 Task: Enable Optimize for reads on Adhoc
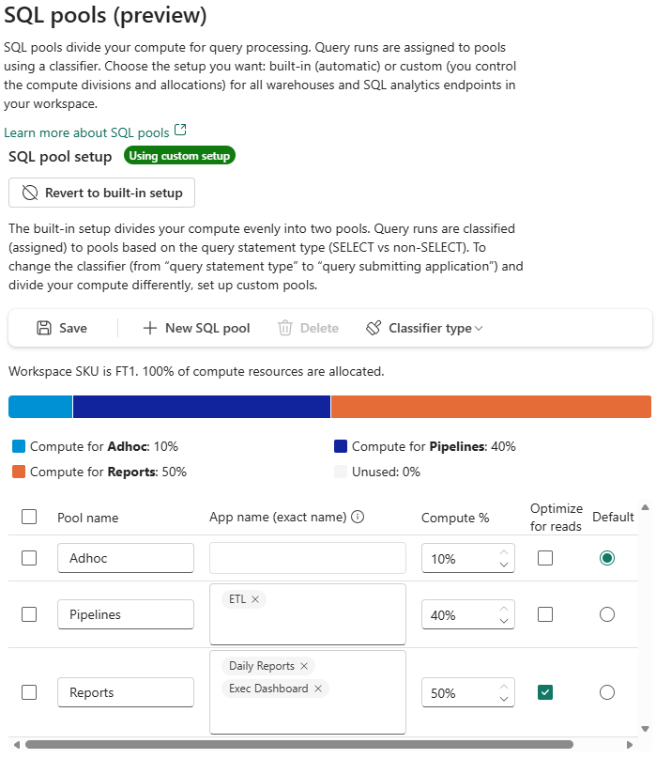(545, 558)
